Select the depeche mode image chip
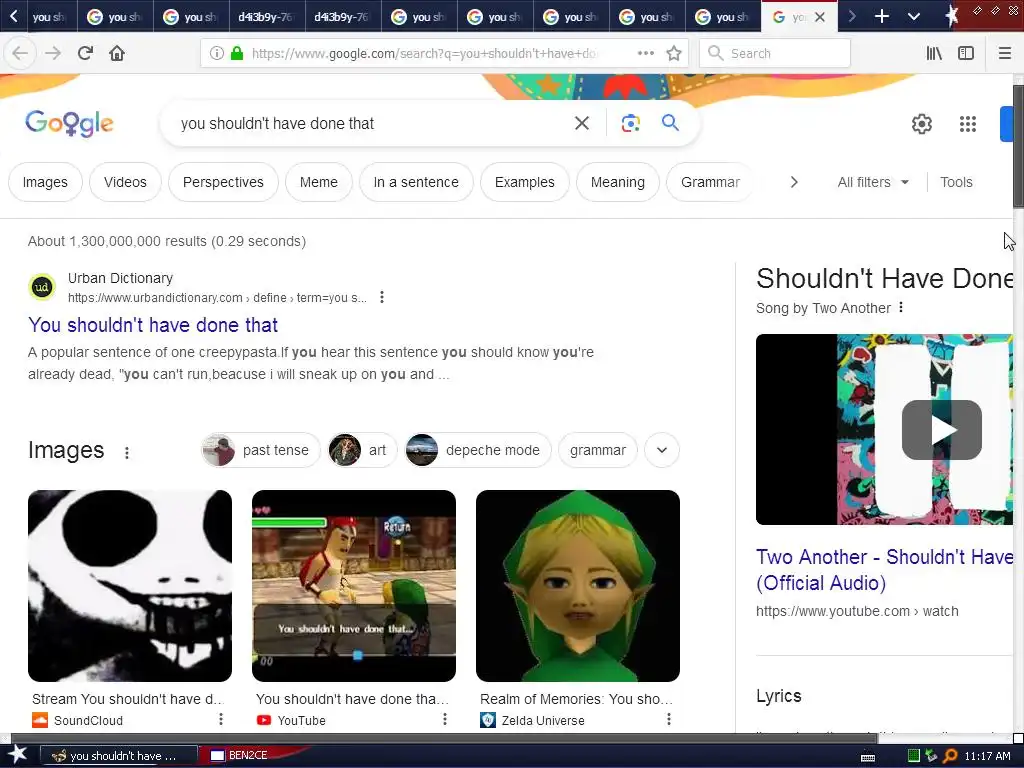This screenshot has height=768, width=1024. [x=478, y=450]
